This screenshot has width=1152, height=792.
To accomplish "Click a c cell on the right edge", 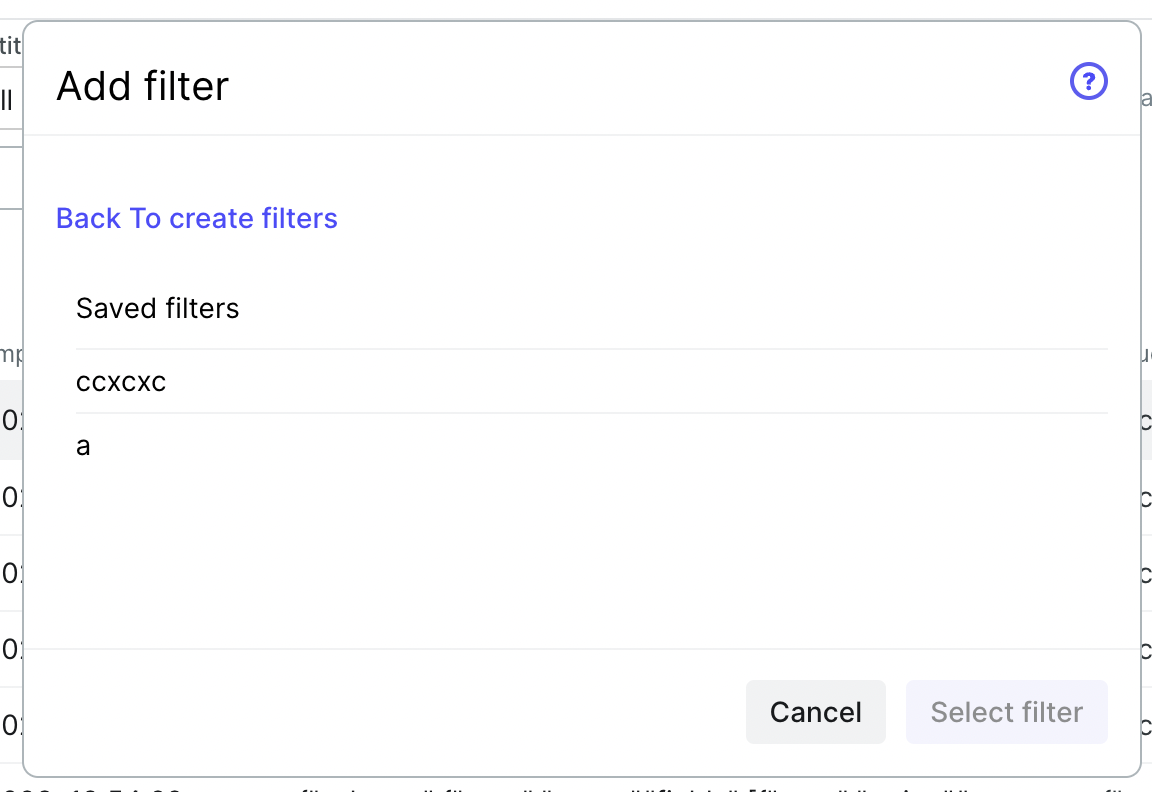I will tap(1147, 422).
